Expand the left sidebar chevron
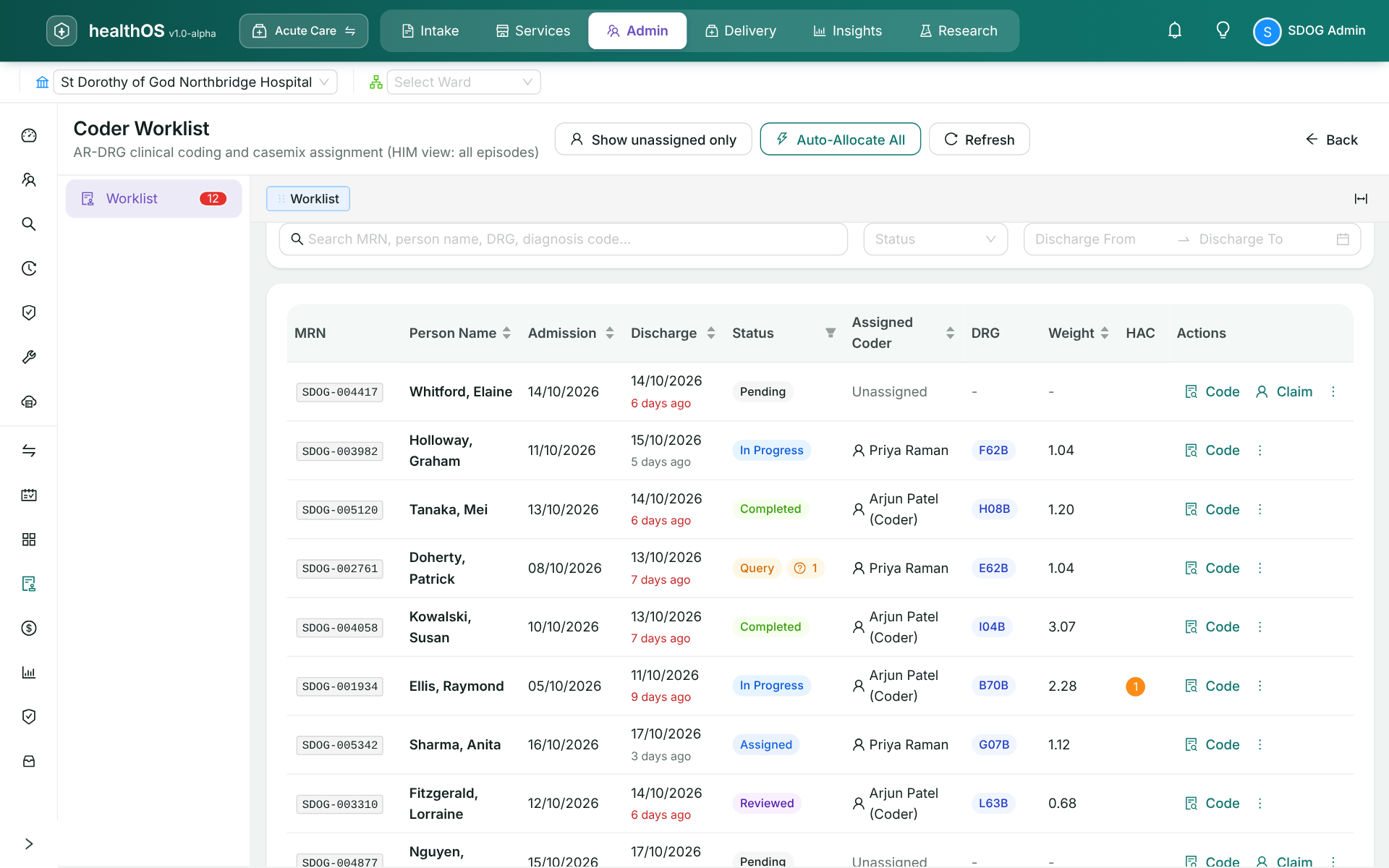Screen dimensions: 1389x868 [x=29, y=844]
